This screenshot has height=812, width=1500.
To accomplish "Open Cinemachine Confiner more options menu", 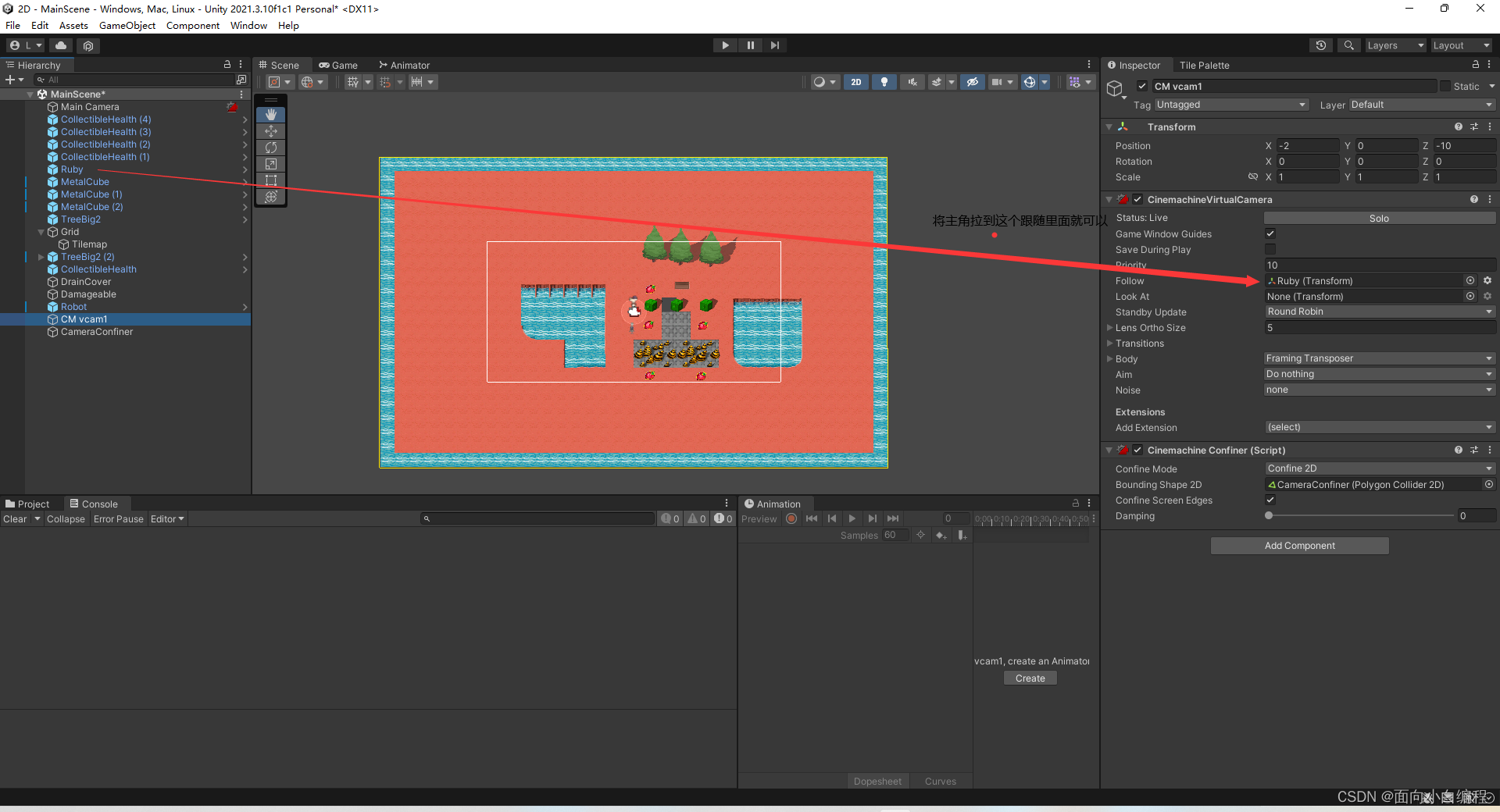I will point(1490,450).
